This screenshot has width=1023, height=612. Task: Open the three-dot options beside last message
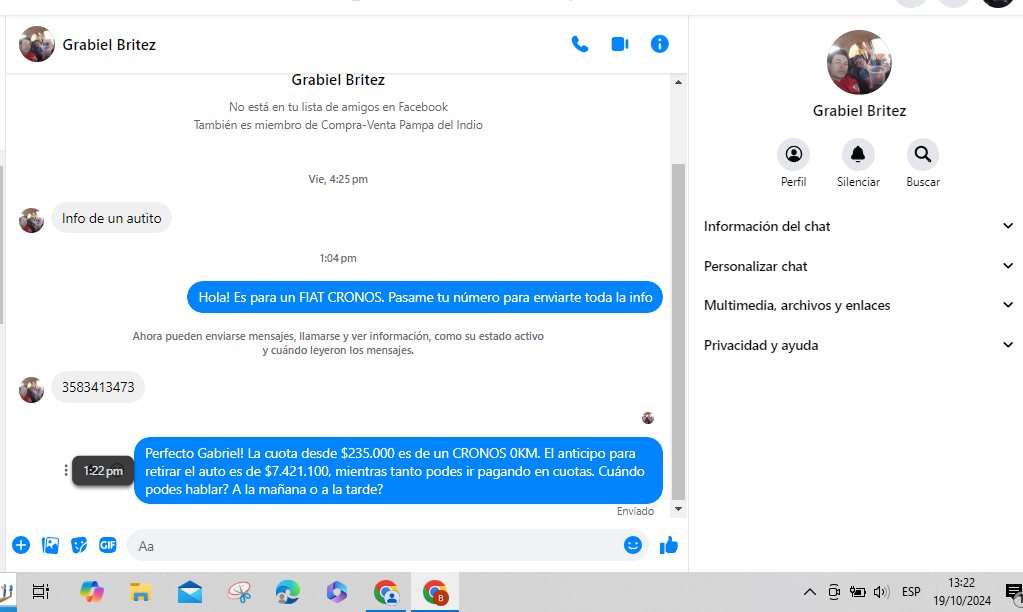tap(66, 470)
